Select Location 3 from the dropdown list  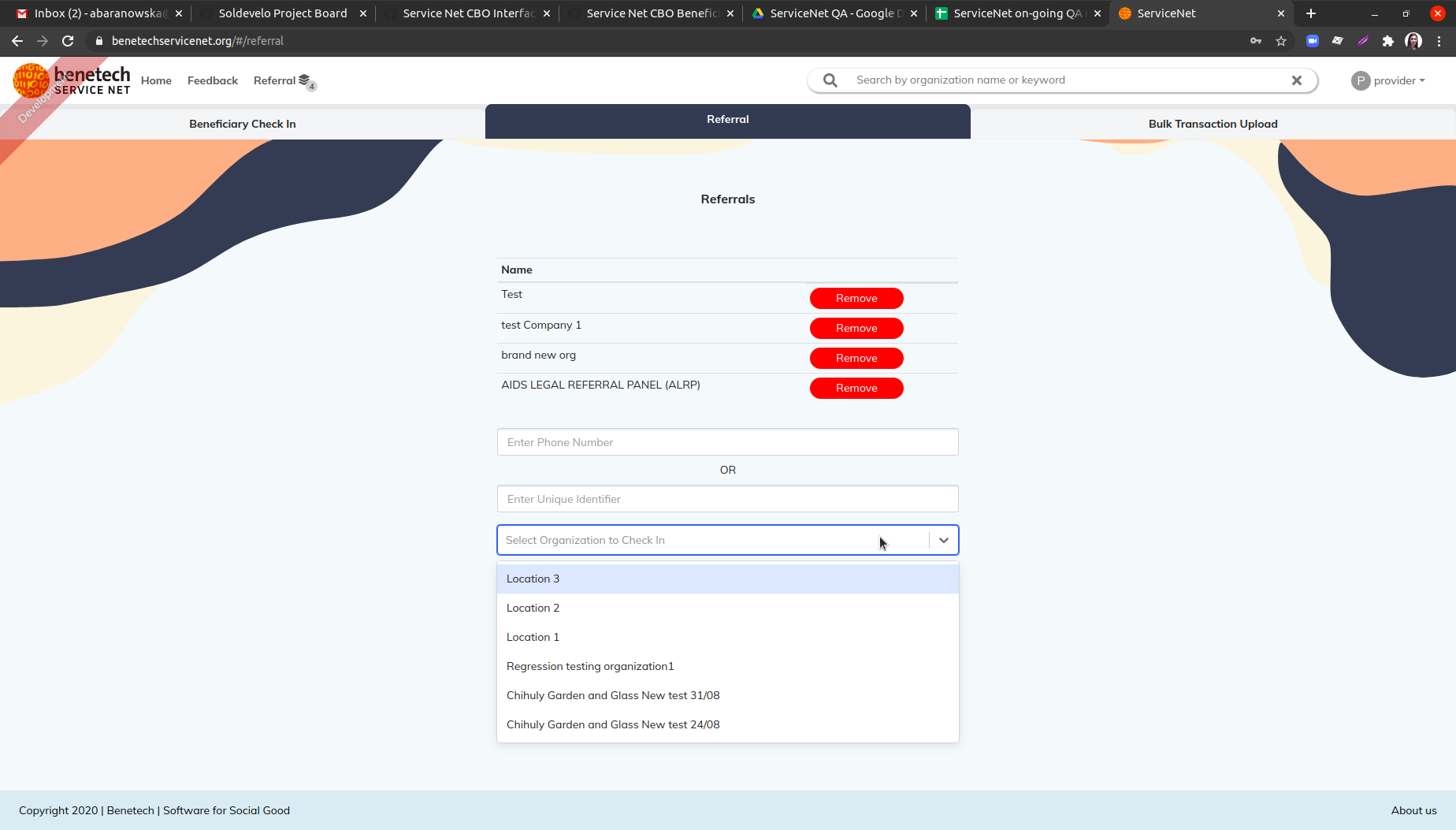[x=533, y=578]
